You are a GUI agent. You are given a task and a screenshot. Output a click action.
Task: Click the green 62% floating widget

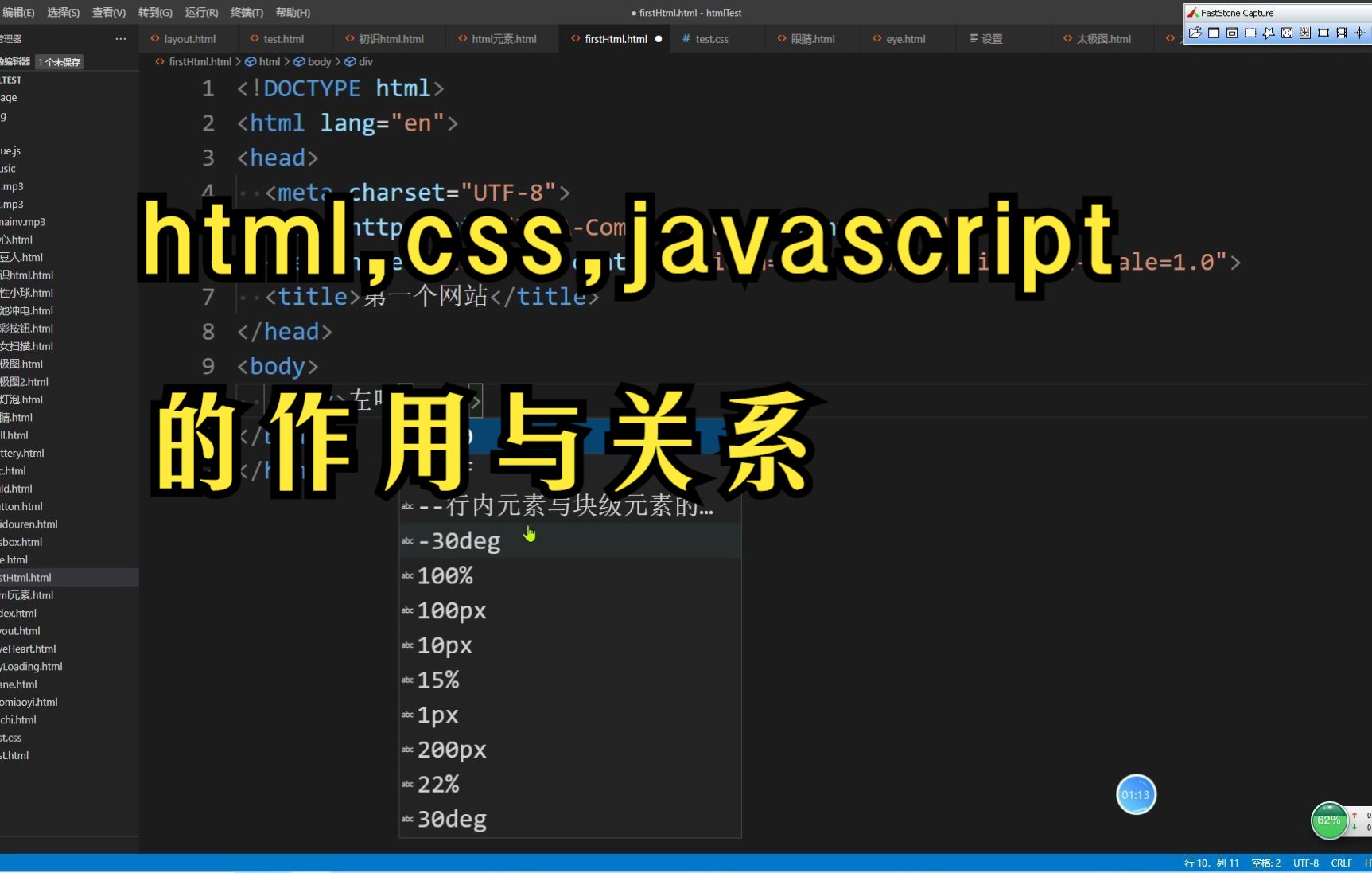point(1329,820)
